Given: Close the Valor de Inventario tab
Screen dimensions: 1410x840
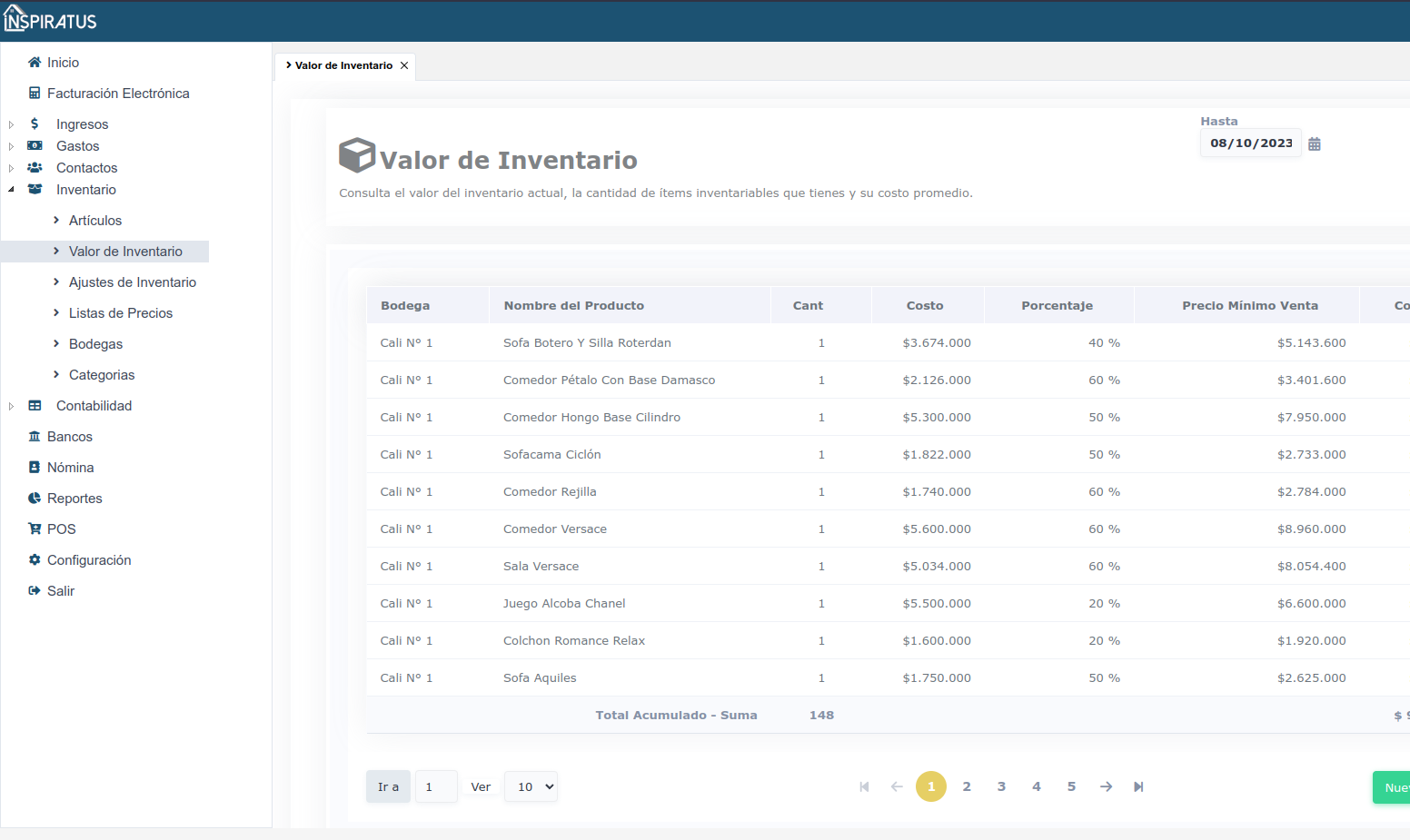Looking at the screenshot, I should 404,65.
